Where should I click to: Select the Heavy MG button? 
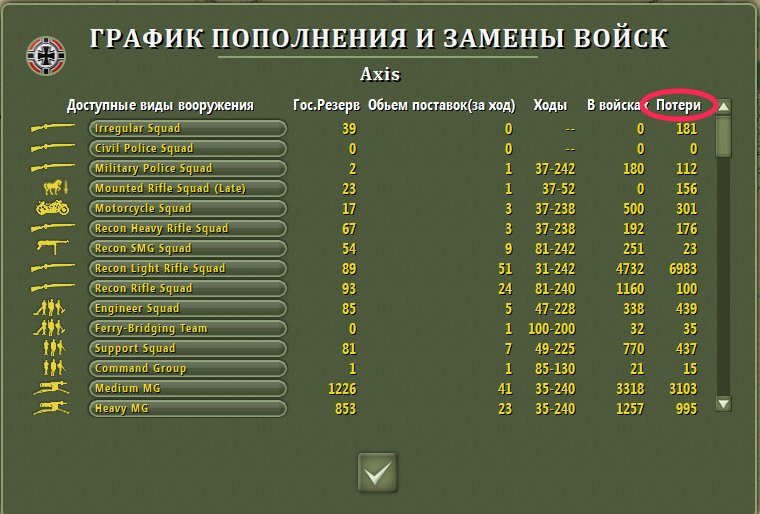(188, 408)
